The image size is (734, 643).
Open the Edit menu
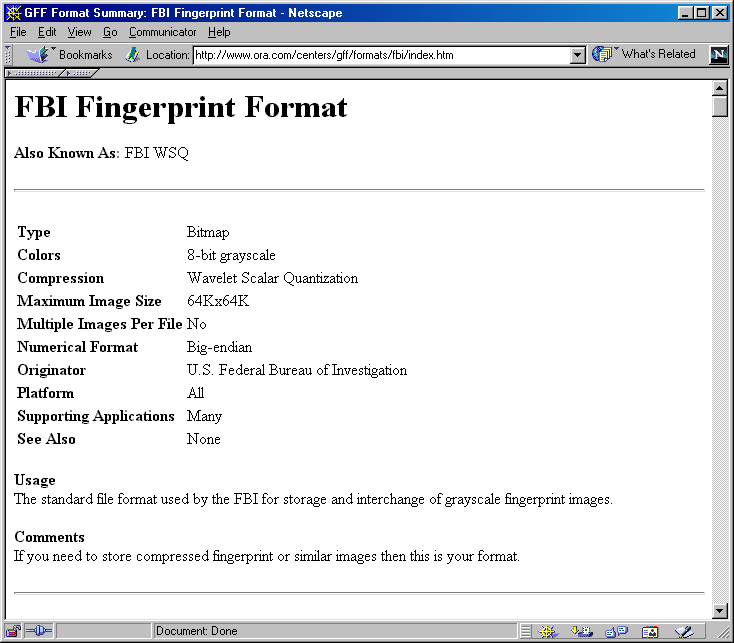47,32
